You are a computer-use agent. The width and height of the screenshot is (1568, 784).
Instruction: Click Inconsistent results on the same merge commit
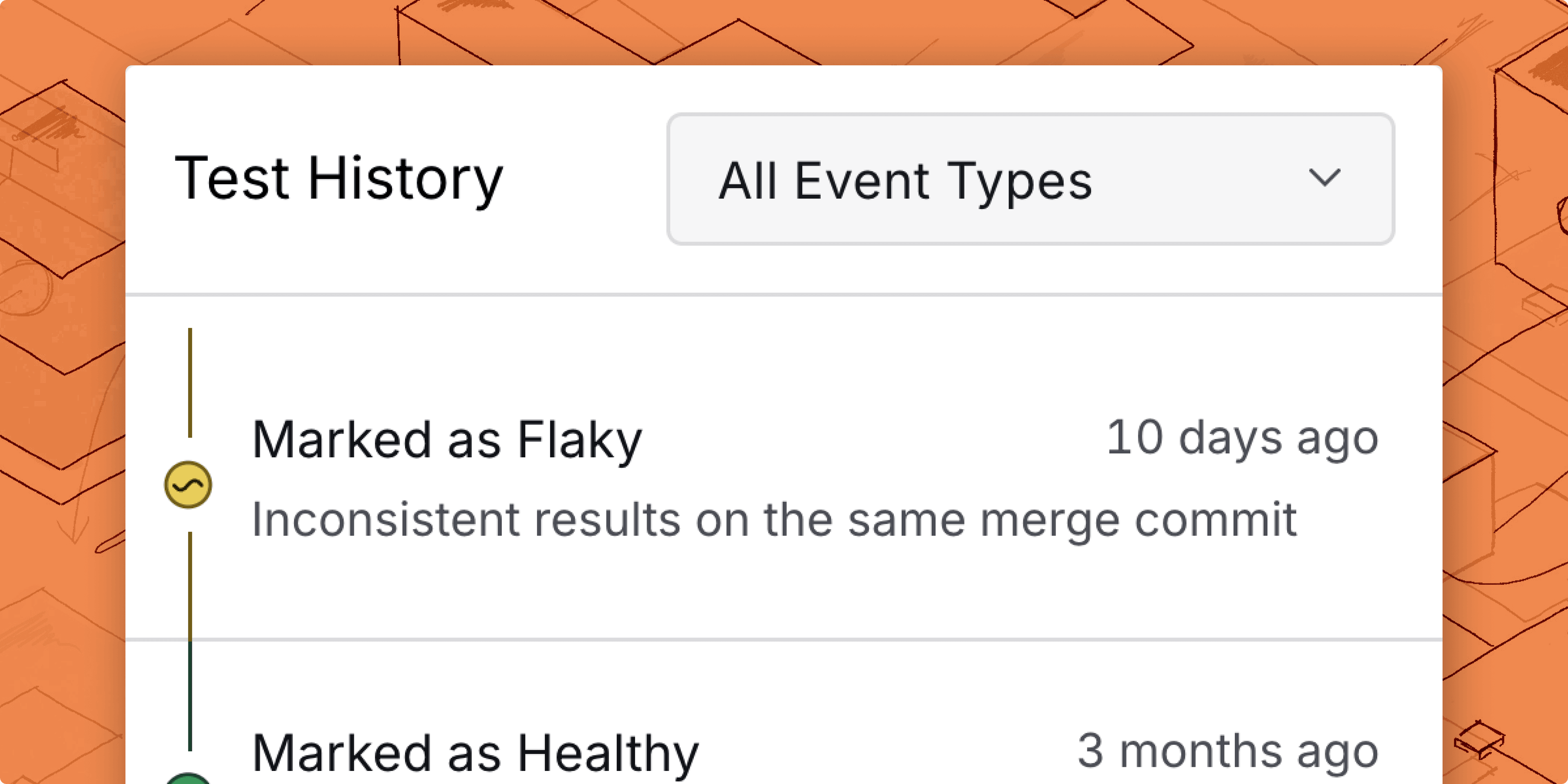(x=774, y=520)
